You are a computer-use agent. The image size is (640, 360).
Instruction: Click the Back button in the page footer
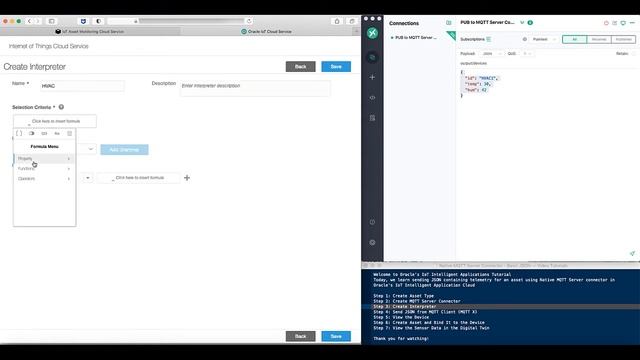[300, 336]
